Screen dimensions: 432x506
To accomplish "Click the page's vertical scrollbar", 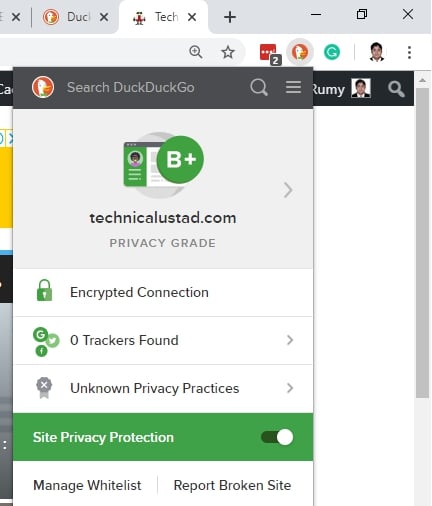I will tap(422, 243).
